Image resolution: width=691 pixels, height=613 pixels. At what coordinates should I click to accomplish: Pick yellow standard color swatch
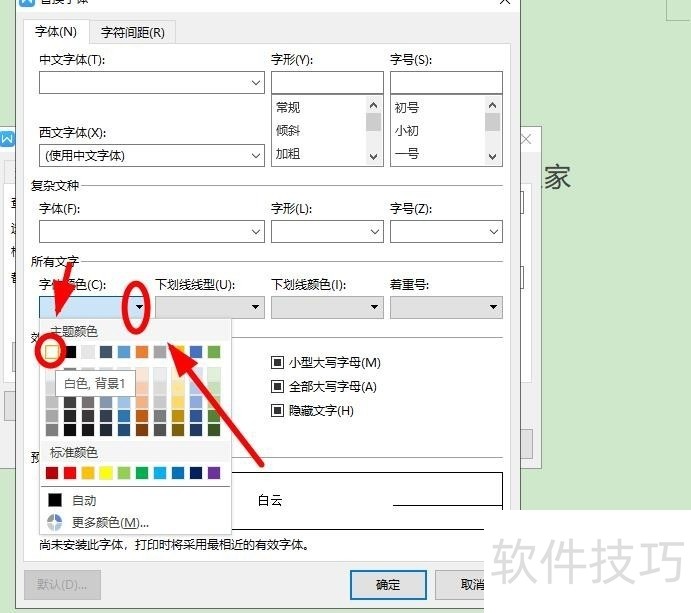coord(106,473)
